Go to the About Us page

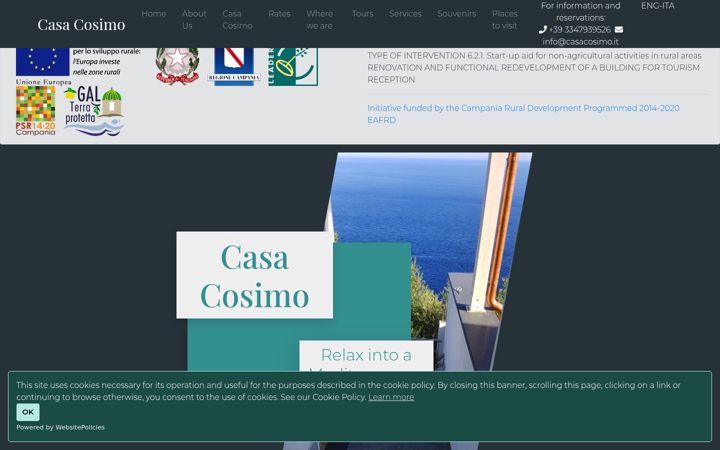(194, 20)
